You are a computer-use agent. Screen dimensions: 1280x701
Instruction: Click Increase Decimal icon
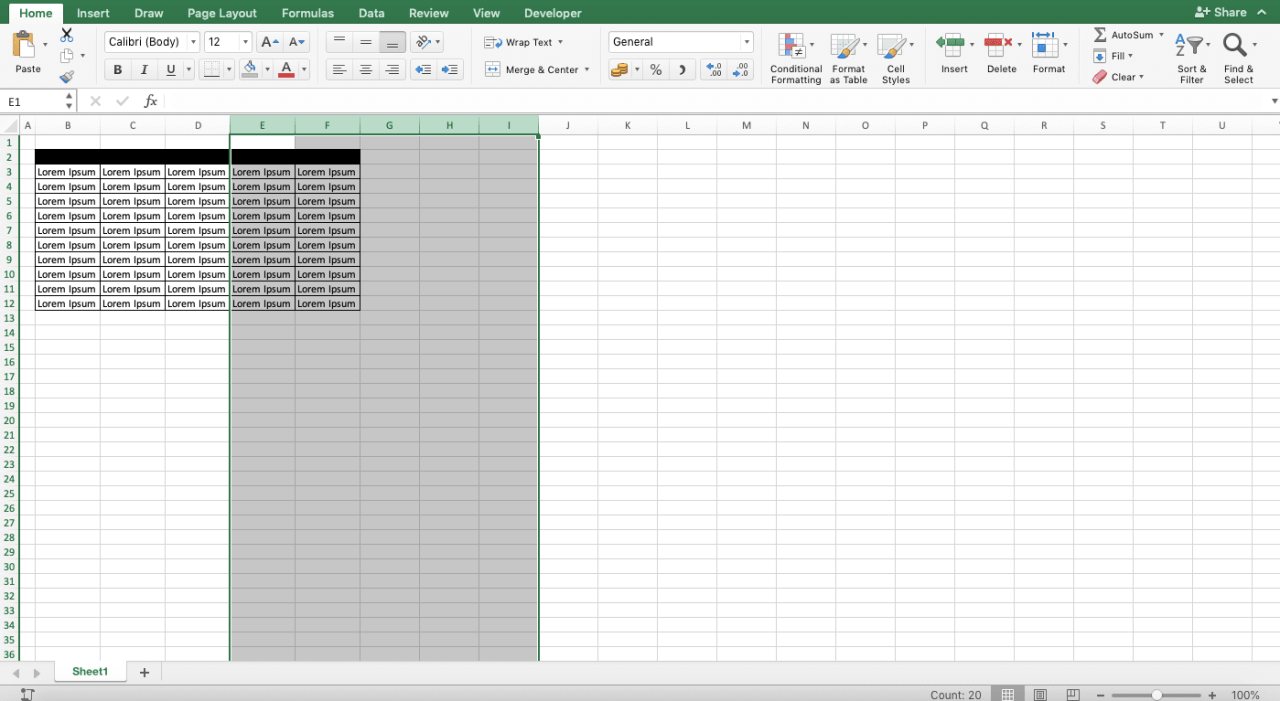pos(714,70)
